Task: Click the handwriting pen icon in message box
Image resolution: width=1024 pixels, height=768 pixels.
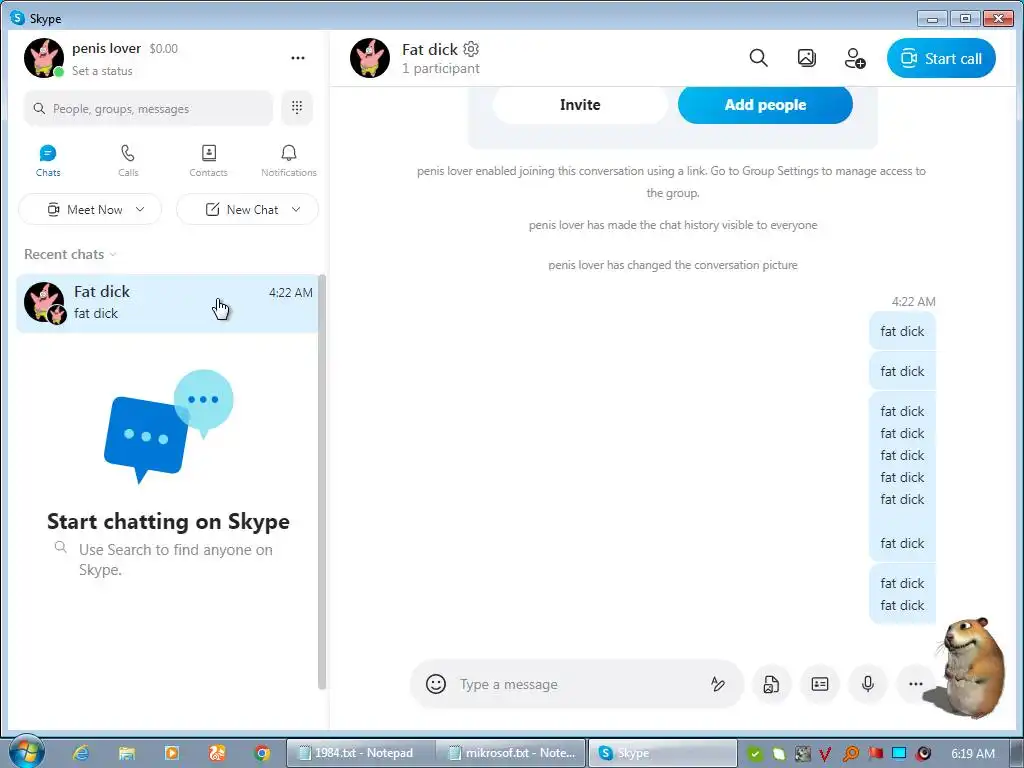Action: tap(718, 684)
